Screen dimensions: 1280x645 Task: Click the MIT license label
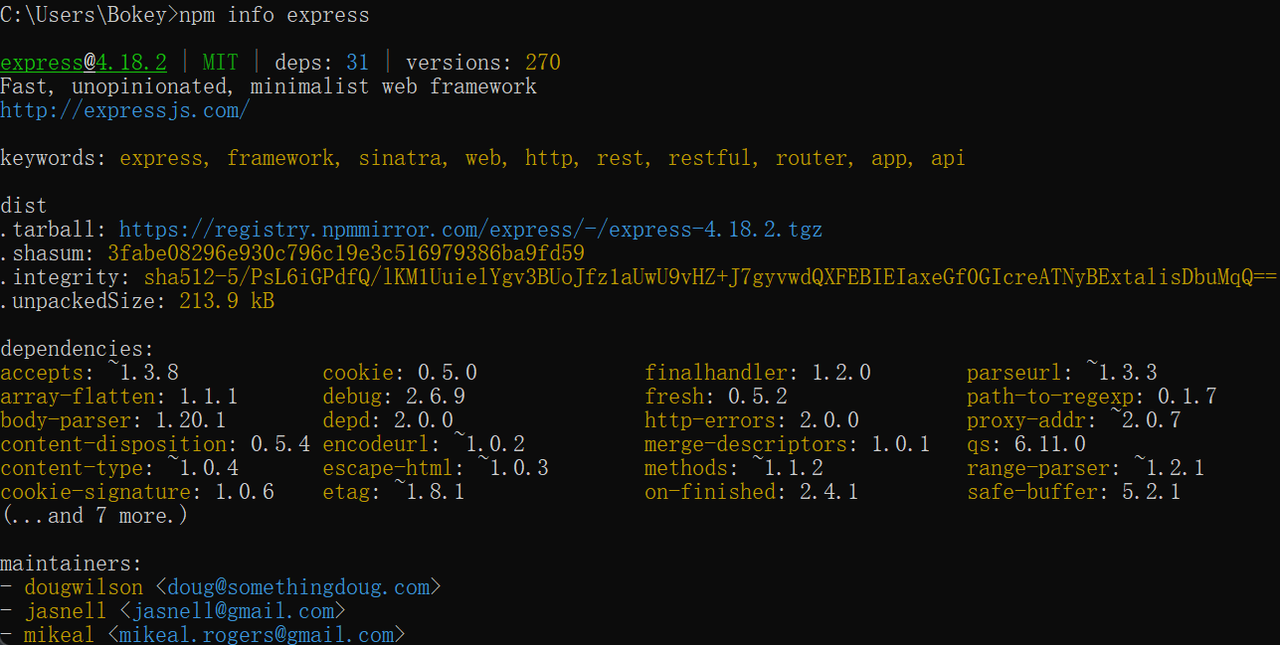point(220,63)
